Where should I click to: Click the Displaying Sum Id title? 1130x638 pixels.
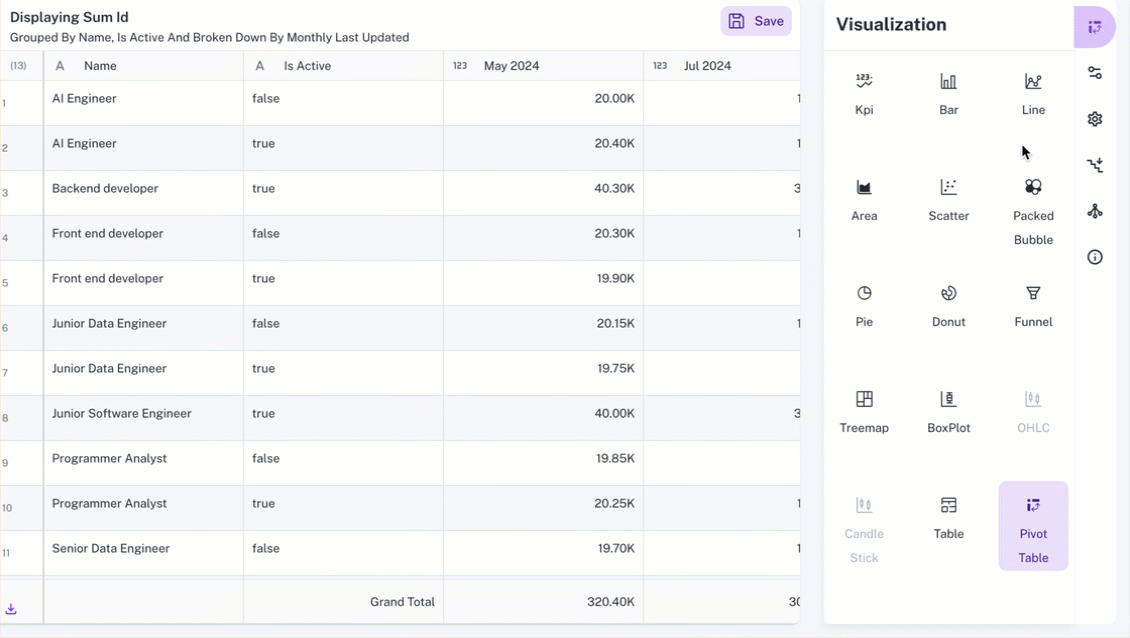69,17
